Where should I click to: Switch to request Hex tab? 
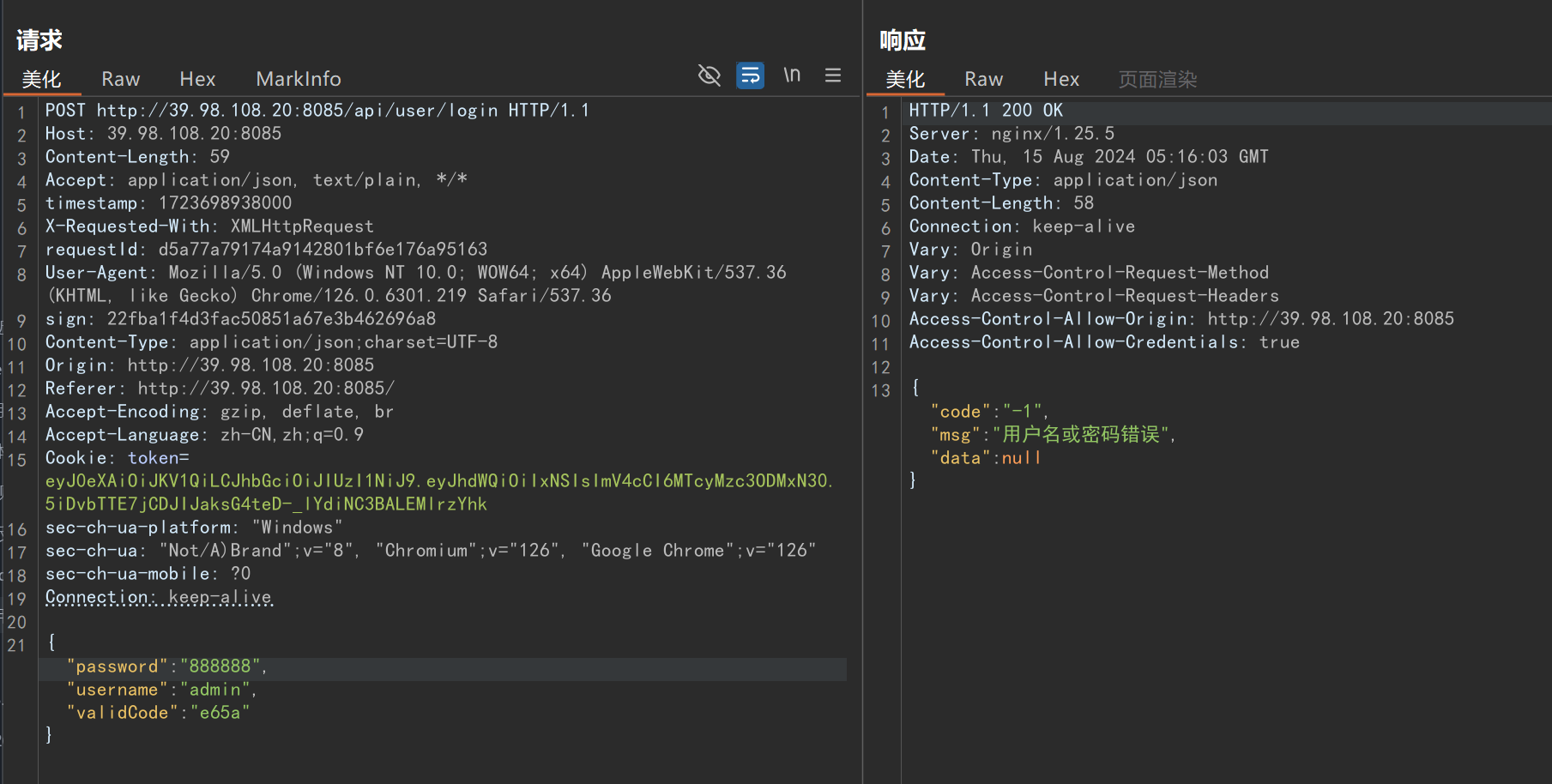point(197,79)
